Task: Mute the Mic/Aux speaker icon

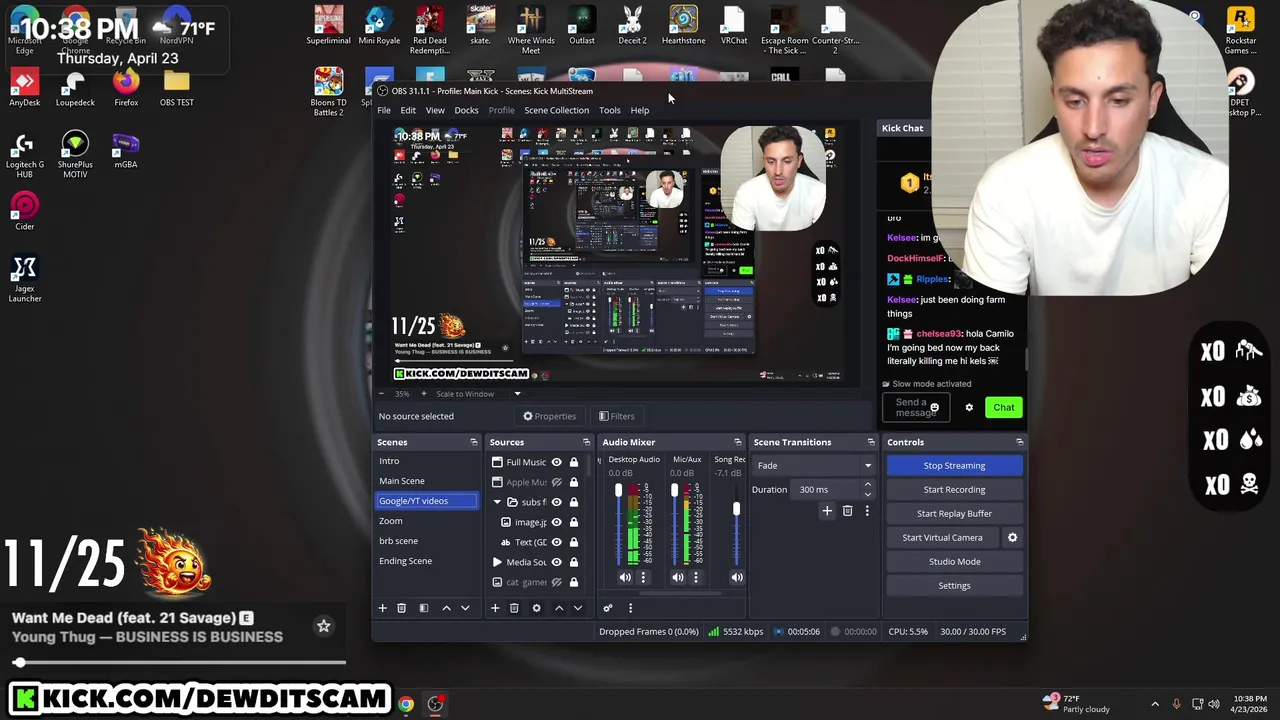Action: (678, 577)
